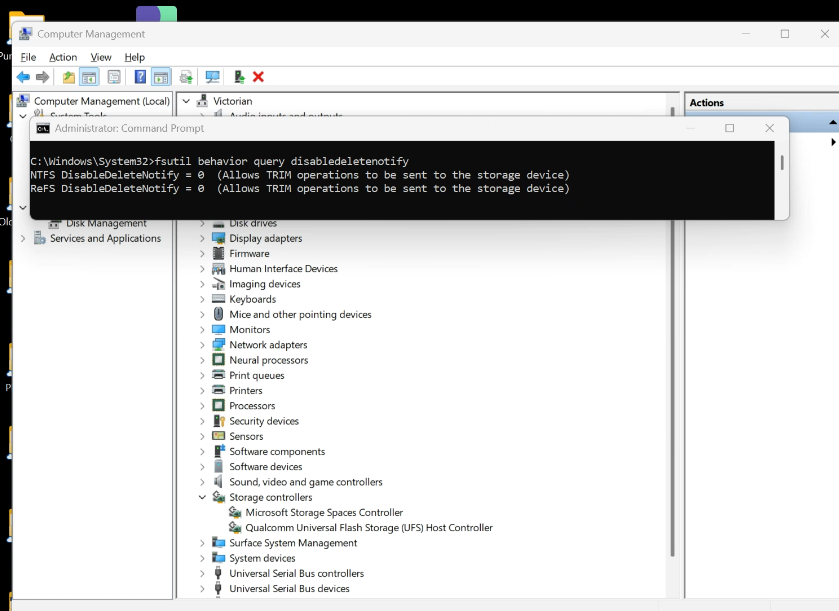Click the Command Prompt vertical scrollbar thumb
Image resolution: width=839 pixels, height=611 pixels.
782,163
